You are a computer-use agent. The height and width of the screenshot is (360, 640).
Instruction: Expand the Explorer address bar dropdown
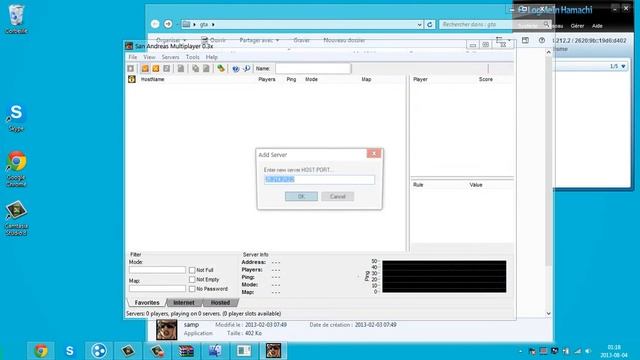tap(420, 25)
